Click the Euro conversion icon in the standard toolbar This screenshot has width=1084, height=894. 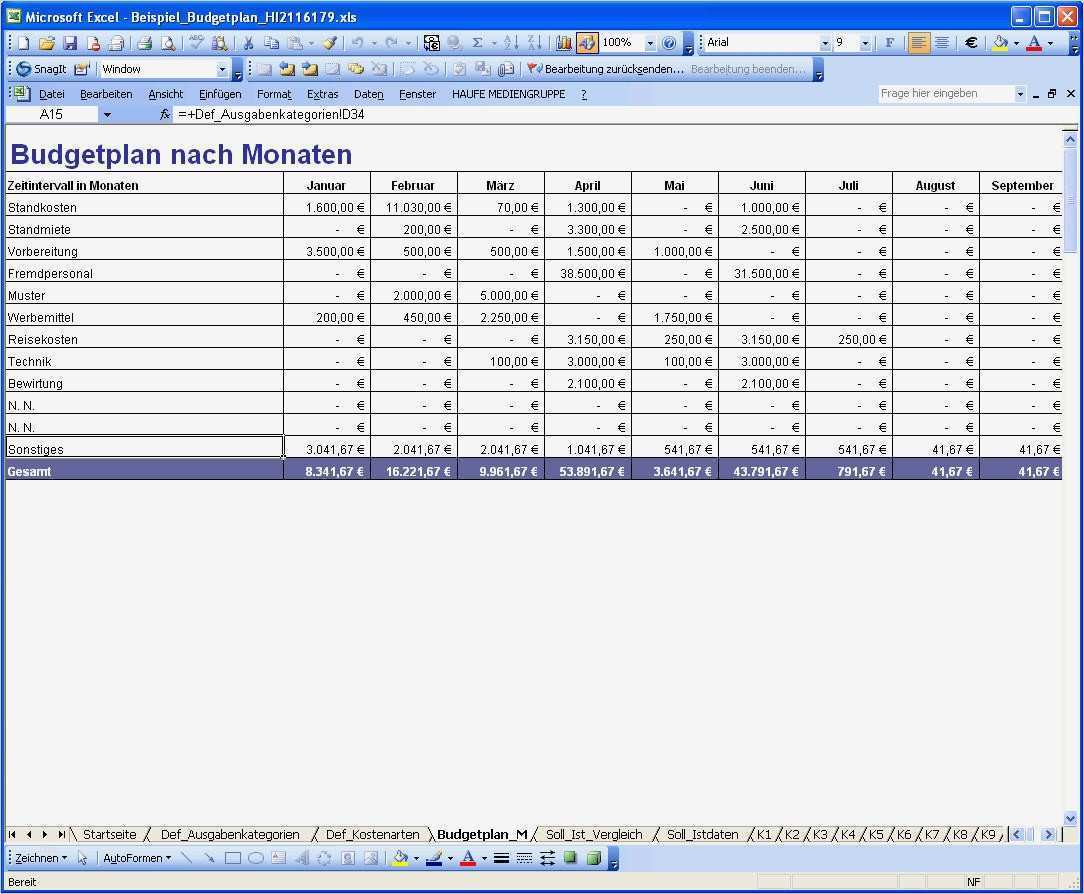click(x=432, y=43)
